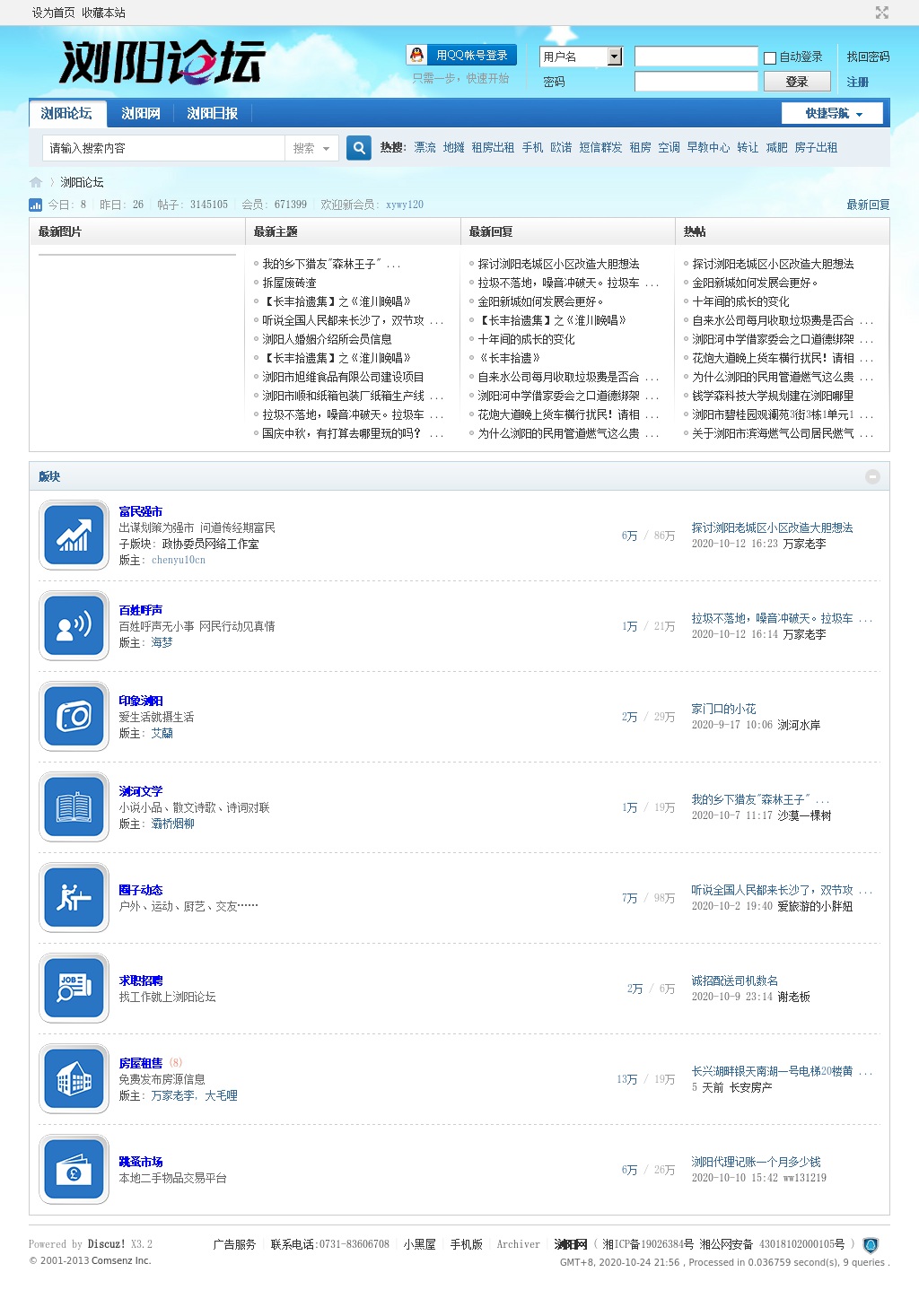This screenshot has height=1316, width=919.
Task: Open the 房屋租售 building icon
Action: (74, 1079)
